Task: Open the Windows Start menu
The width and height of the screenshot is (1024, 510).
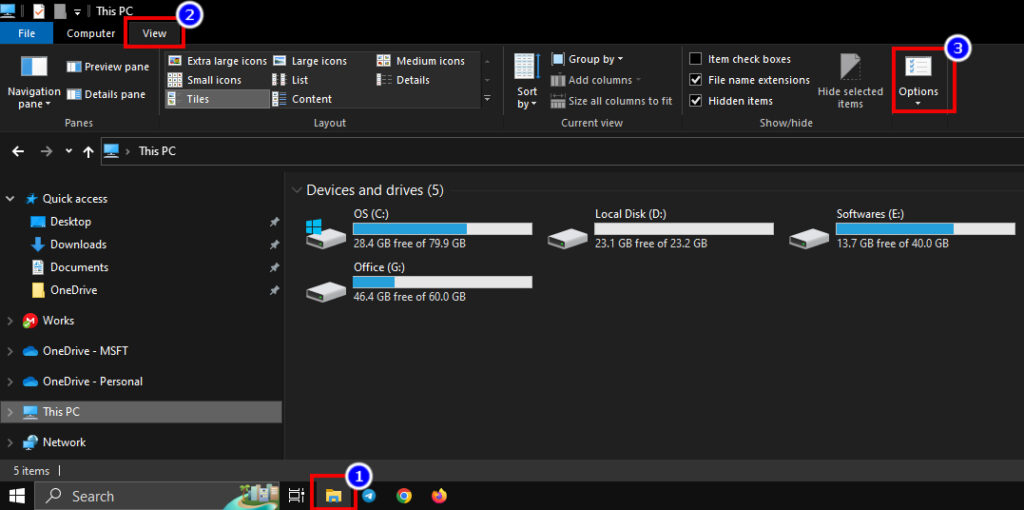Action: (x=17, y=496)
